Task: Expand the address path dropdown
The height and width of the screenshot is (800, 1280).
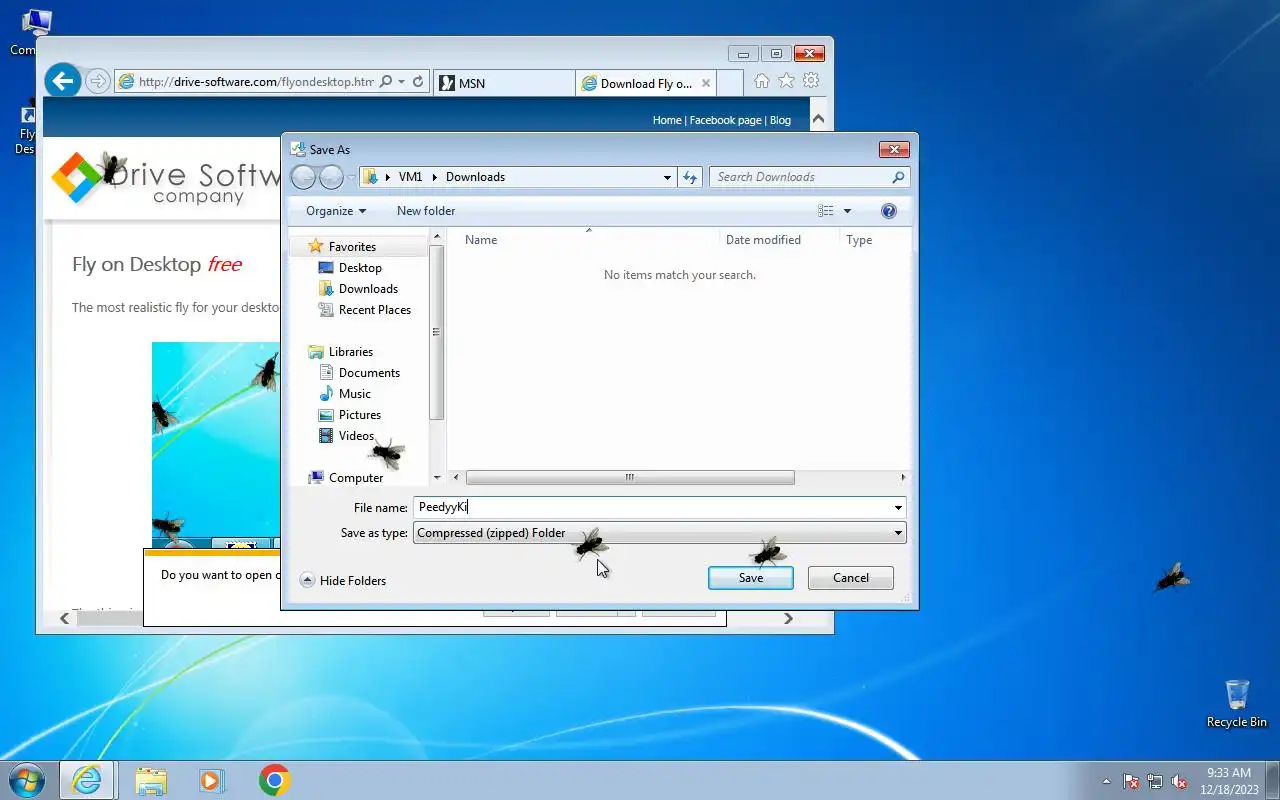Action: 667,177
